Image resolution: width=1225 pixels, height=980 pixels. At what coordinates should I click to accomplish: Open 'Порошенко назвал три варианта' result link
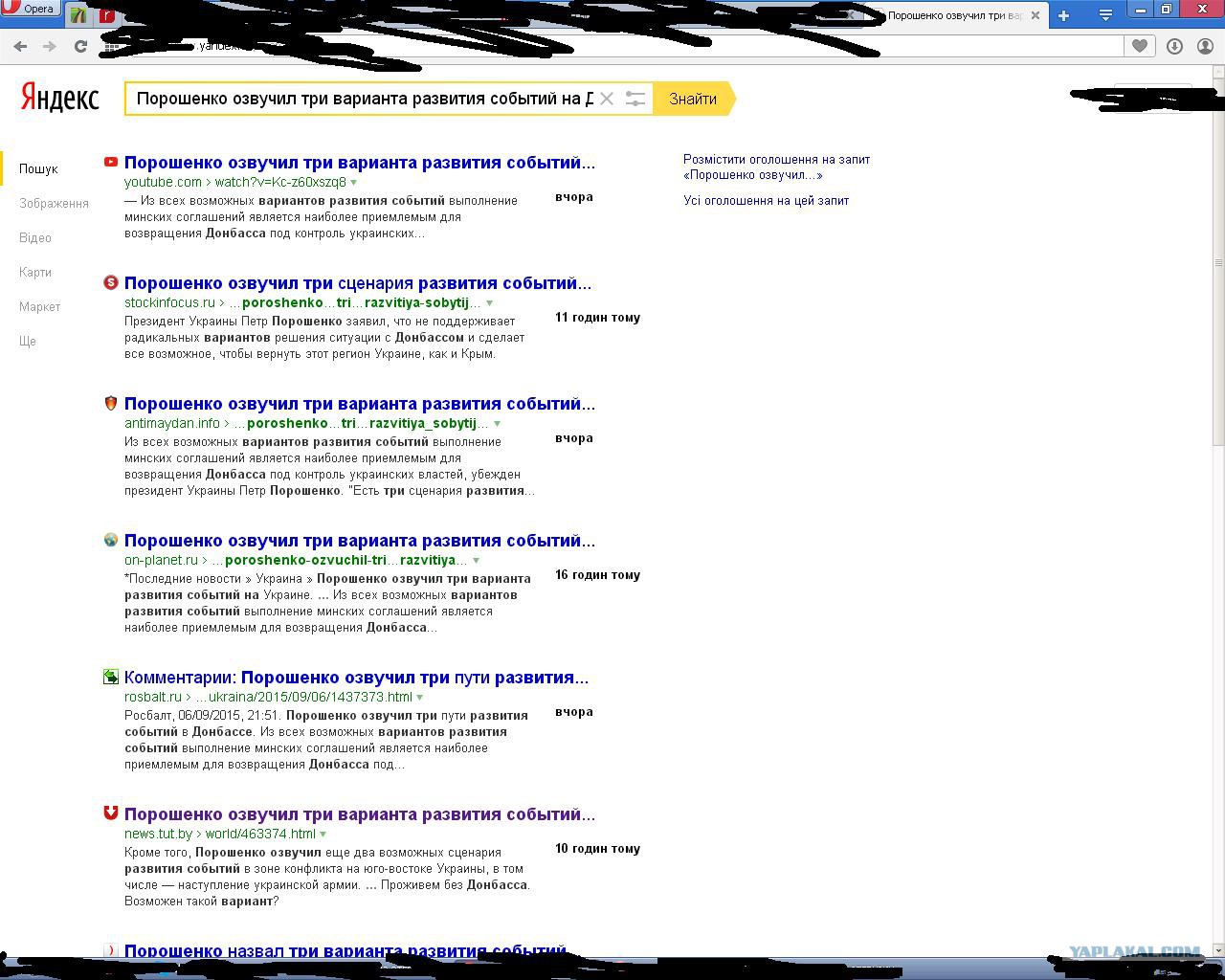click(345, 950)
